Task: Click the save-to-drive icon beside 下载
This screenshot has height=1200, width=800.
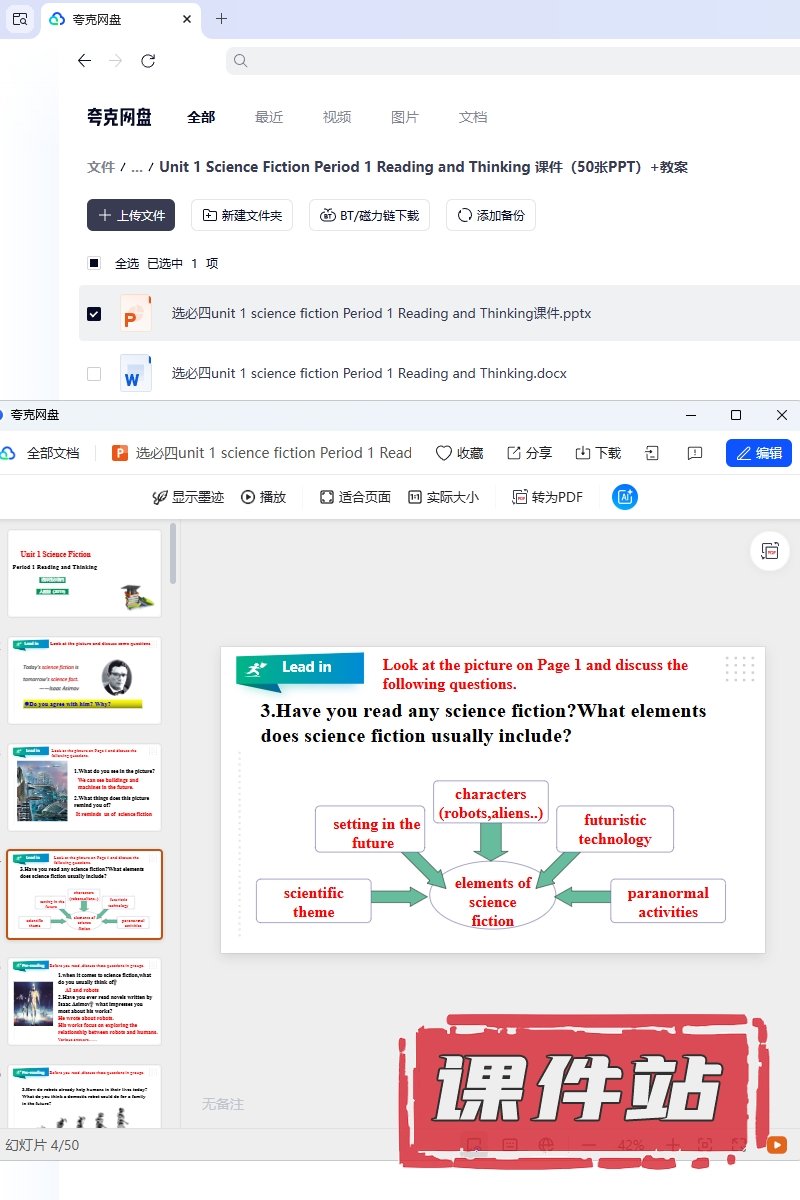Action: pos(652,453)
